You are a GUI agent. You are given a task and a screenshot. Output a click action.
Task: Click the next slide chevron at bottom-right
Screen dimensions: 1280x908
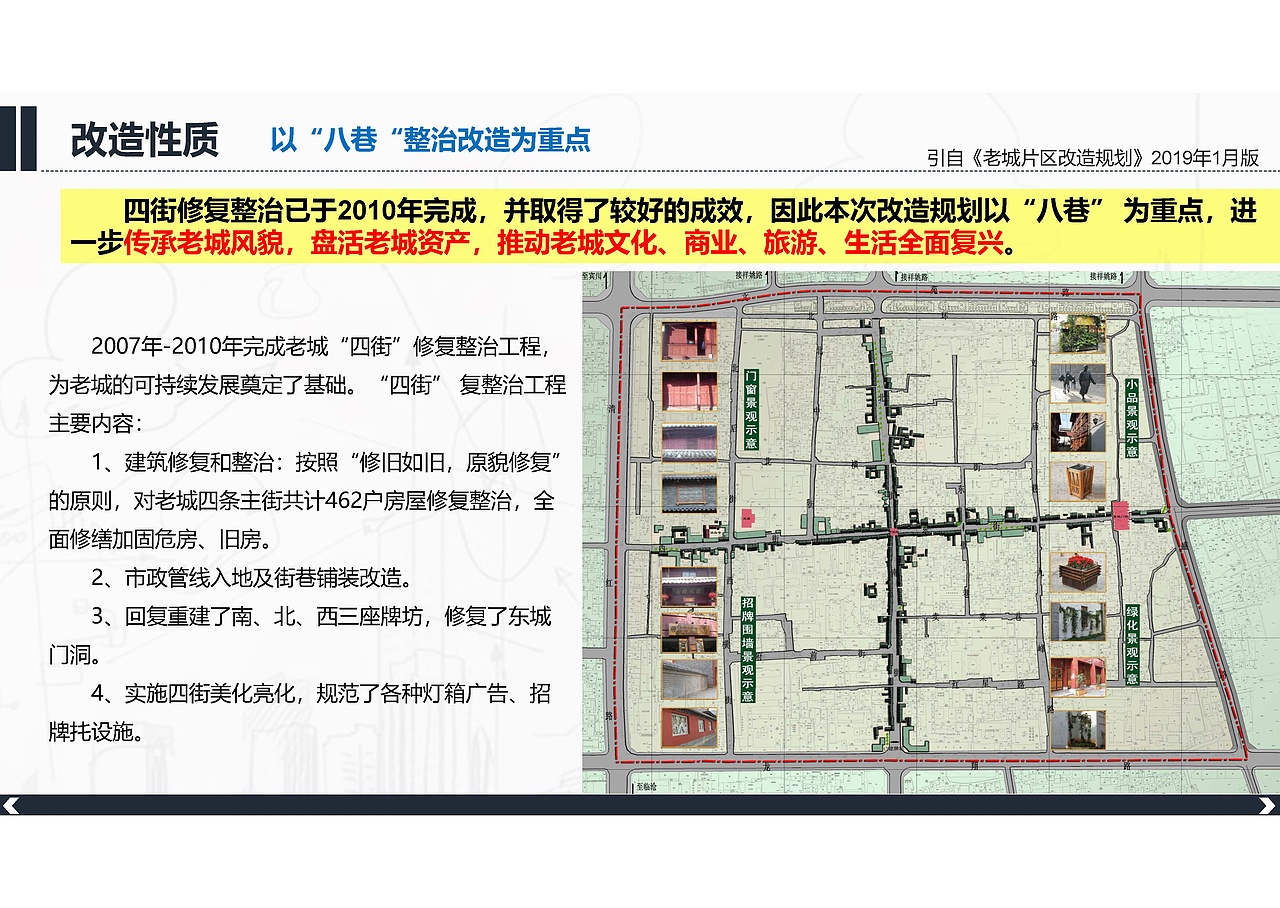pos(1268,806)
